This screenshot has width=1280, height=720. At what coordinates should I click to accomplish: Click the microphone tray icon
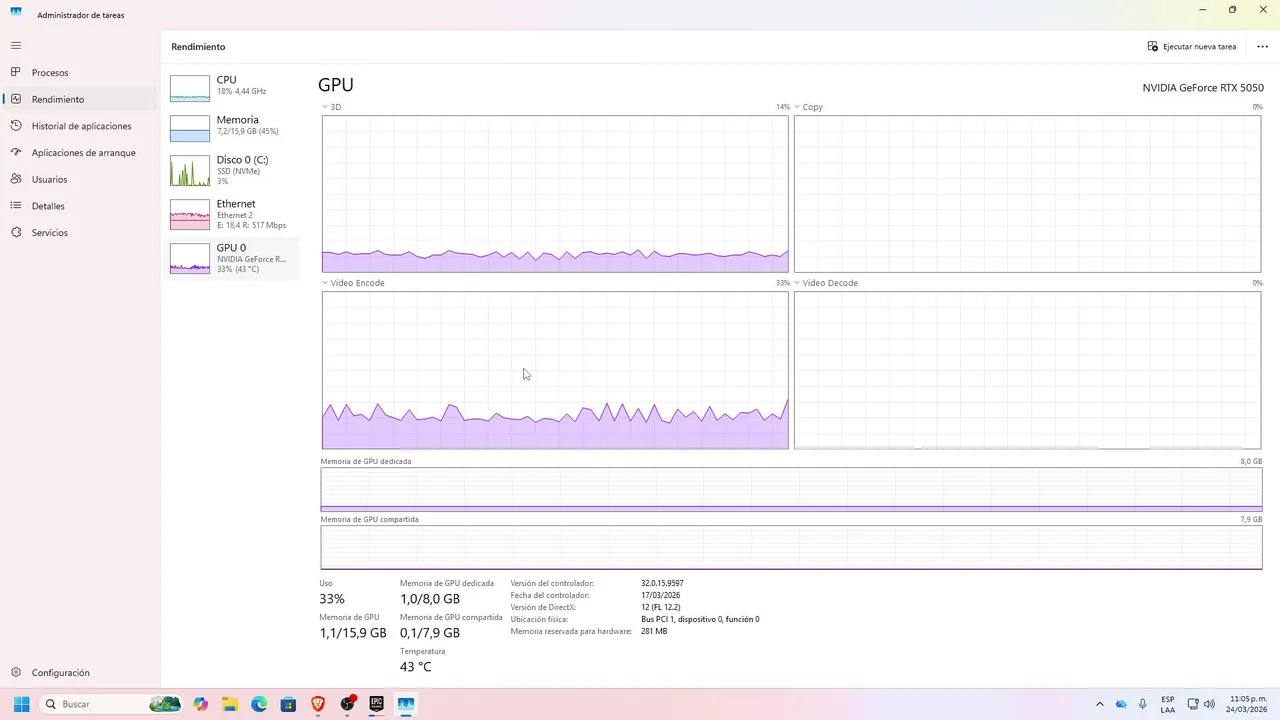(1143, 704)
